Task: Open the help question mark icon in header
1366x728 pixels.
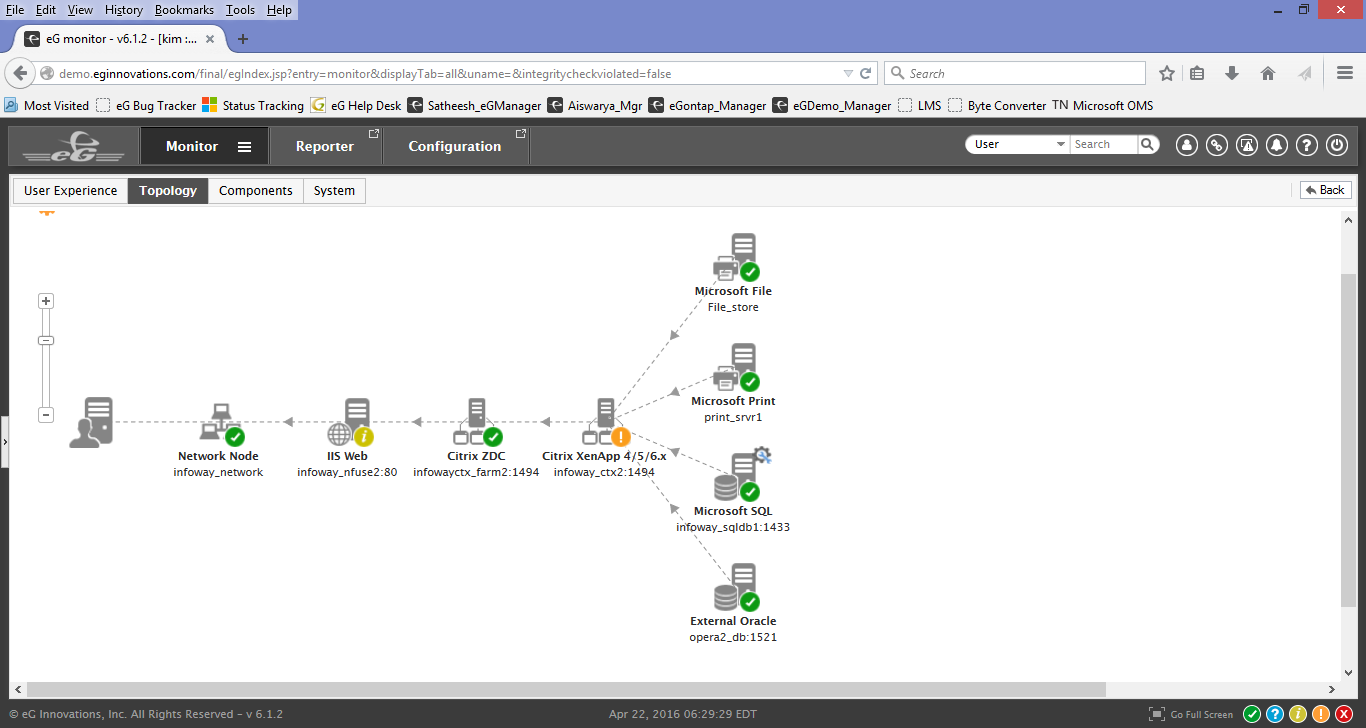Action: click(x=1306, y=145)
